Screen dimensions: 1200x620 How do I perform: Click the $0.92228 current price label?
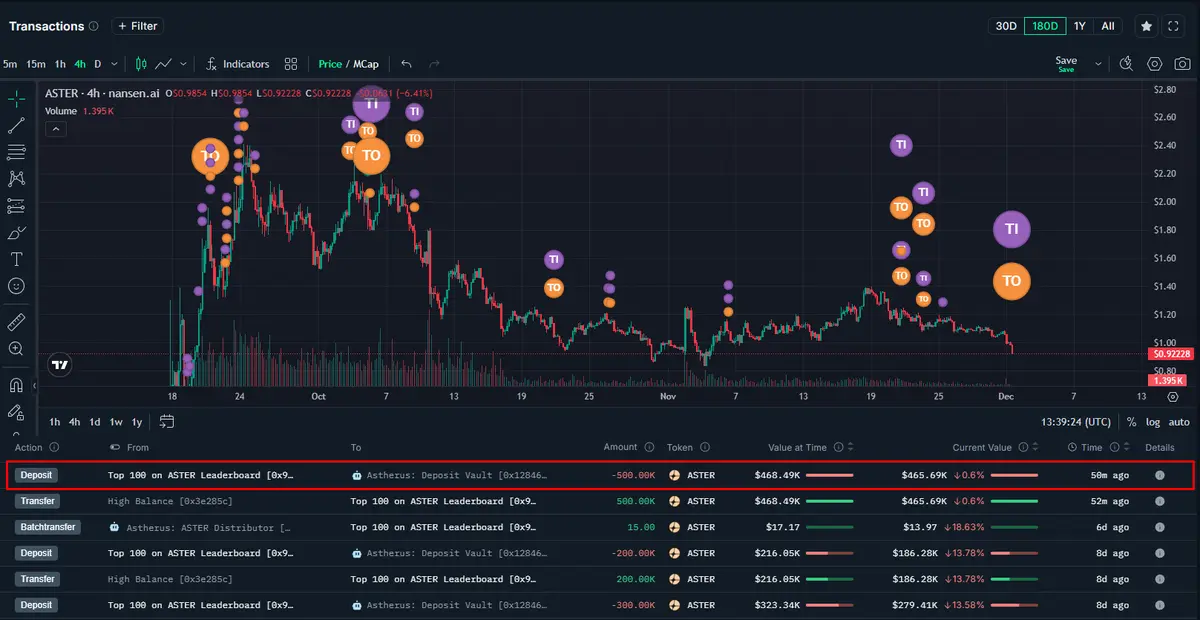click(x=1172, y=354)
